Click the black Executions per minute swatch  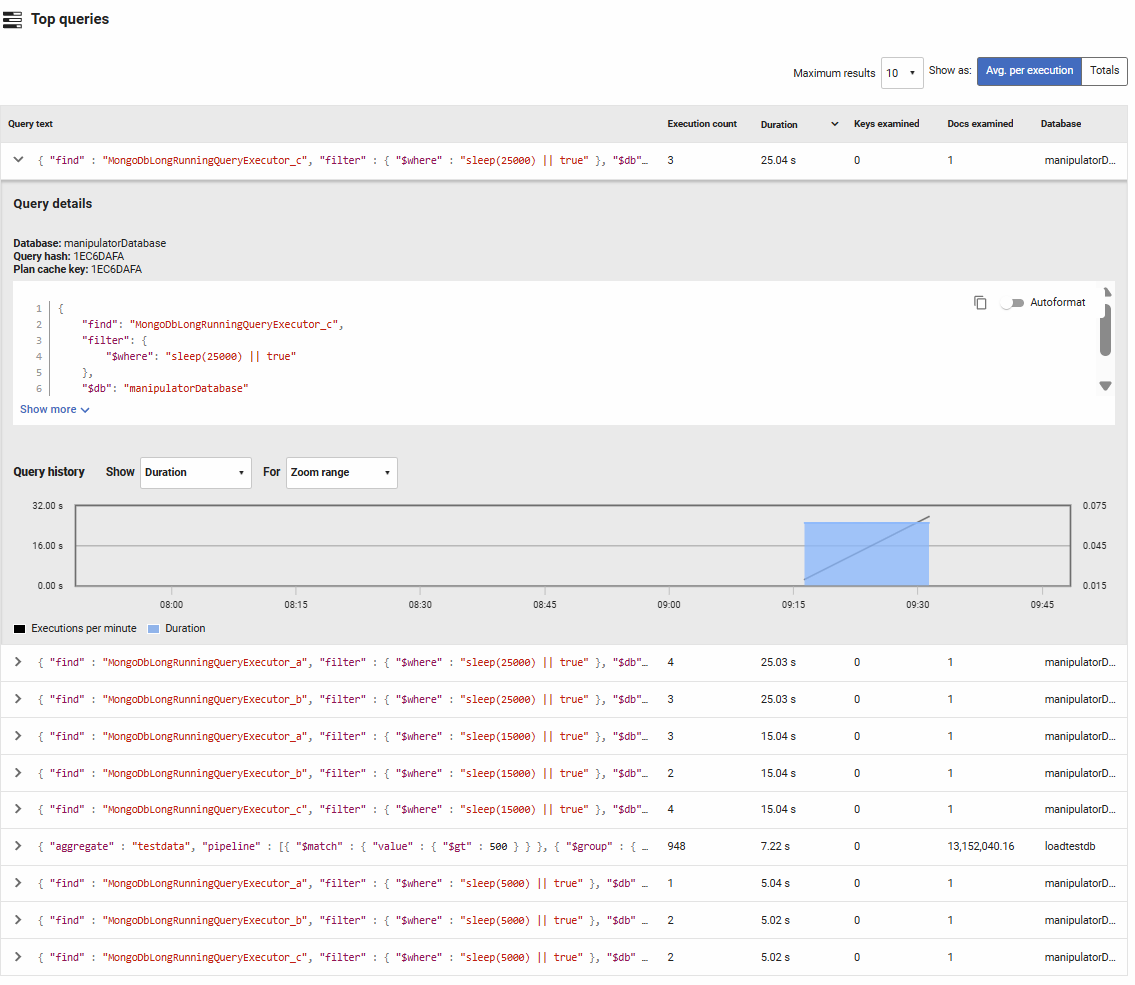20,629
